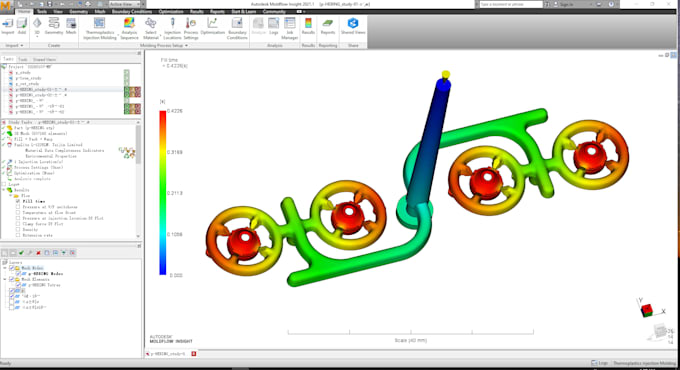This screenshot has height=370, width=680.
Task: Click the Autodesk Moldflow application menu logo
Action: pos(6,7)
